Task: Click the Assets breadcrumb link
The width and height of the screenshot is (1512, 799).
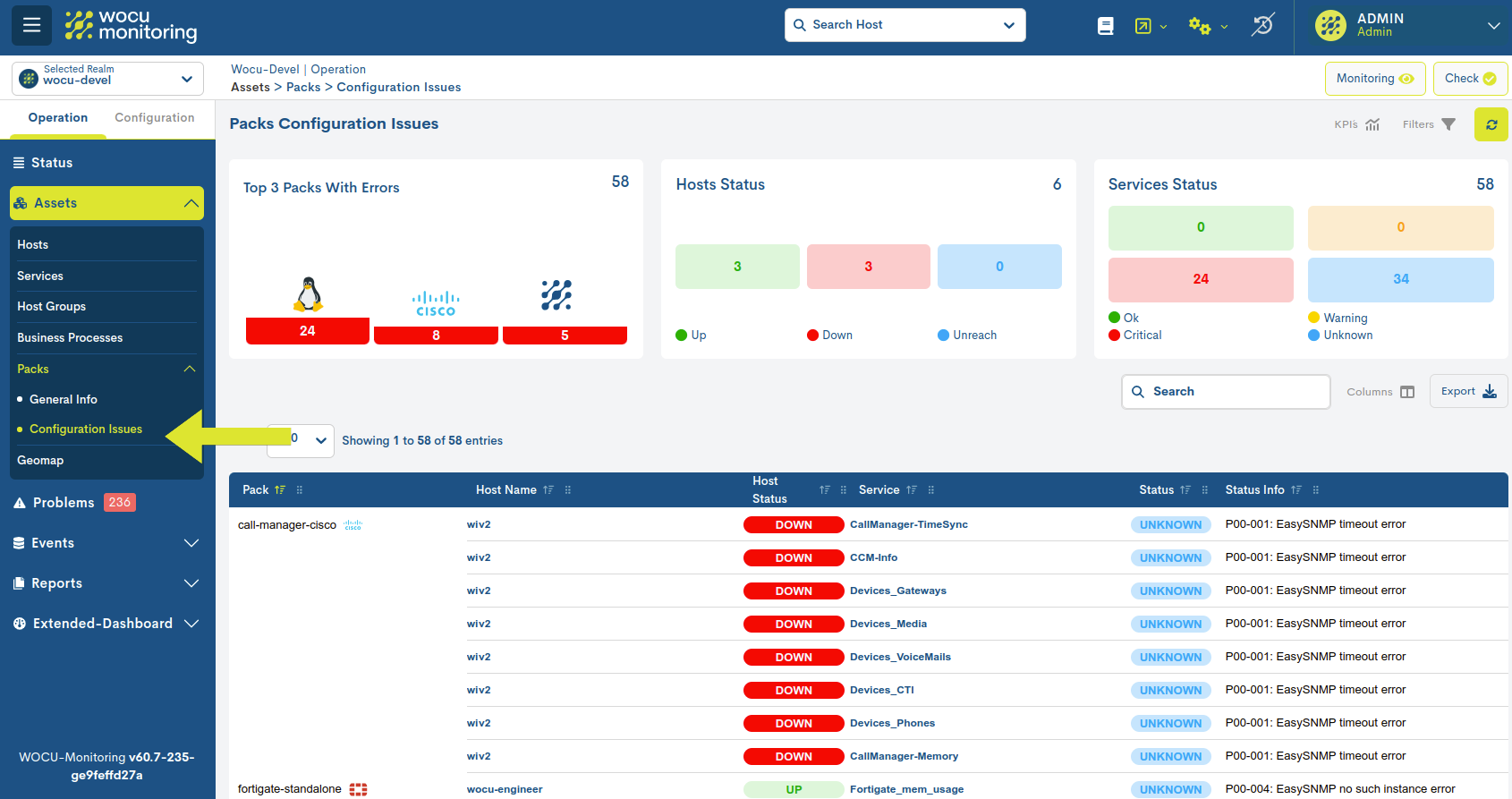Action: coord(251,88)
